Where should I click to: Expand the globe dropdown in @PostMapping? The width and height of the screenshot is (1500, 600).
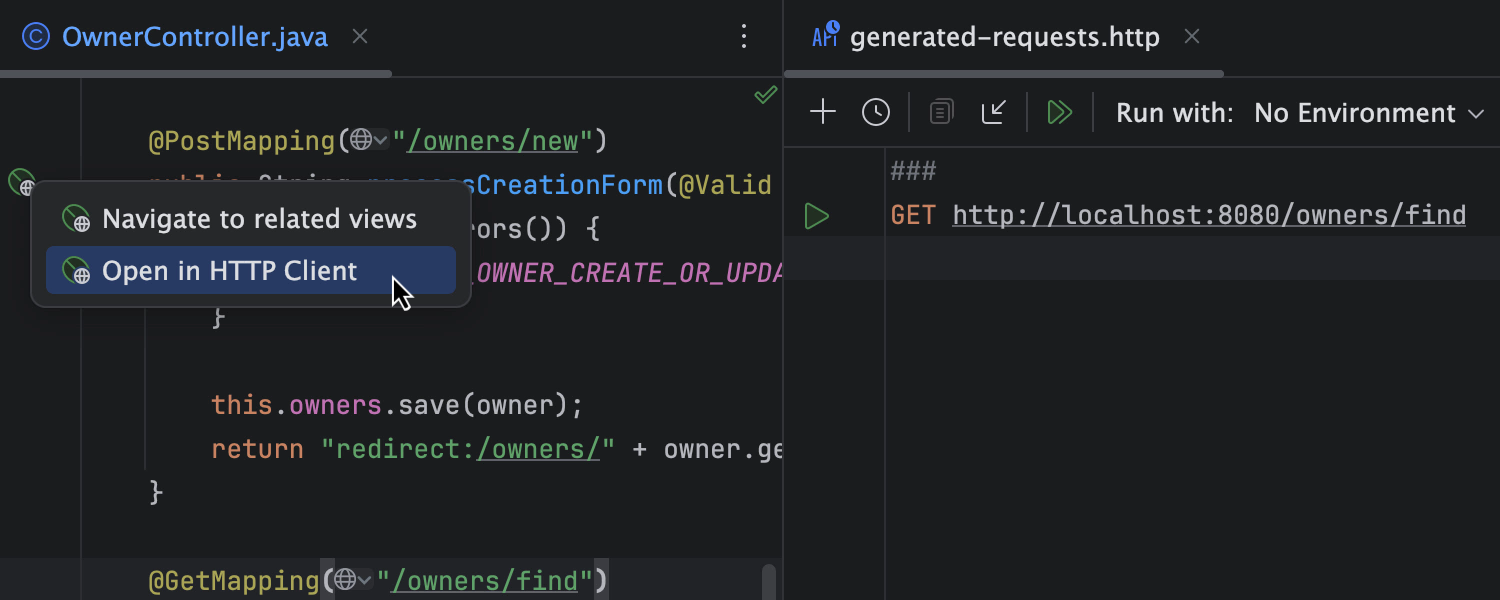pos(367,140)
